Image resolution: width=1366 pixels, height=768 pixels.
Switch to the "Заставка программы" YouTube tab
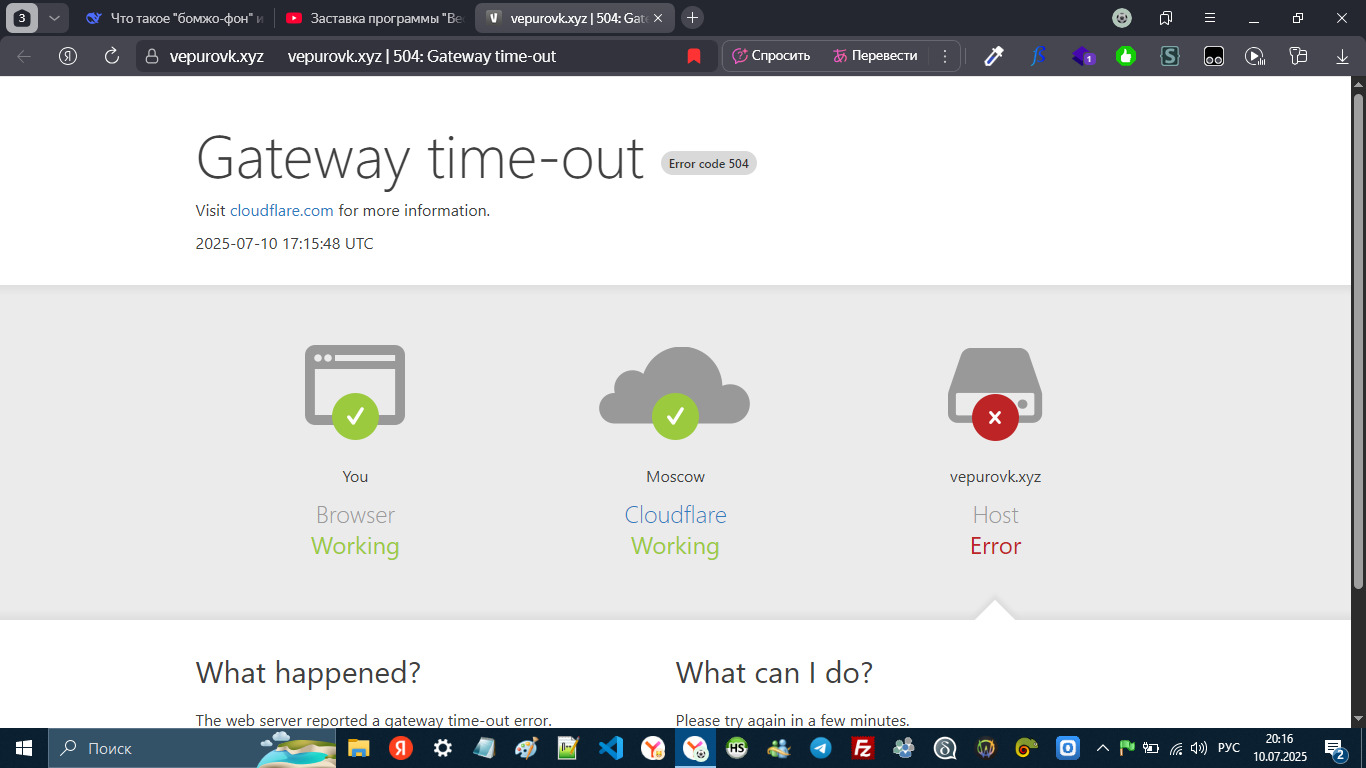click(374, 17)
